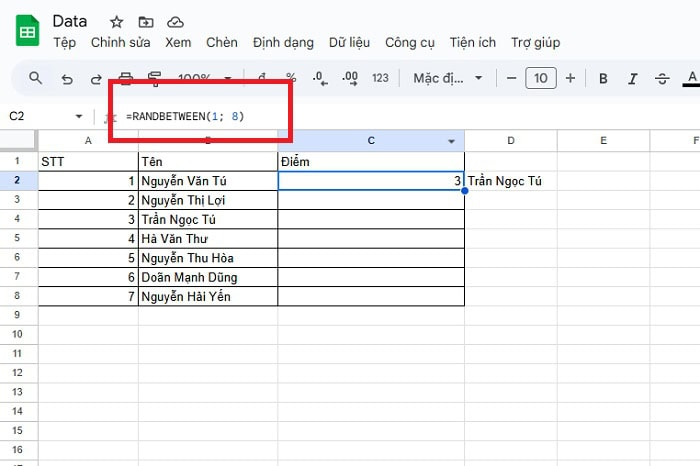Click the undo arrow
This screenshot has width=700, height=466.
tap(67, 78)
